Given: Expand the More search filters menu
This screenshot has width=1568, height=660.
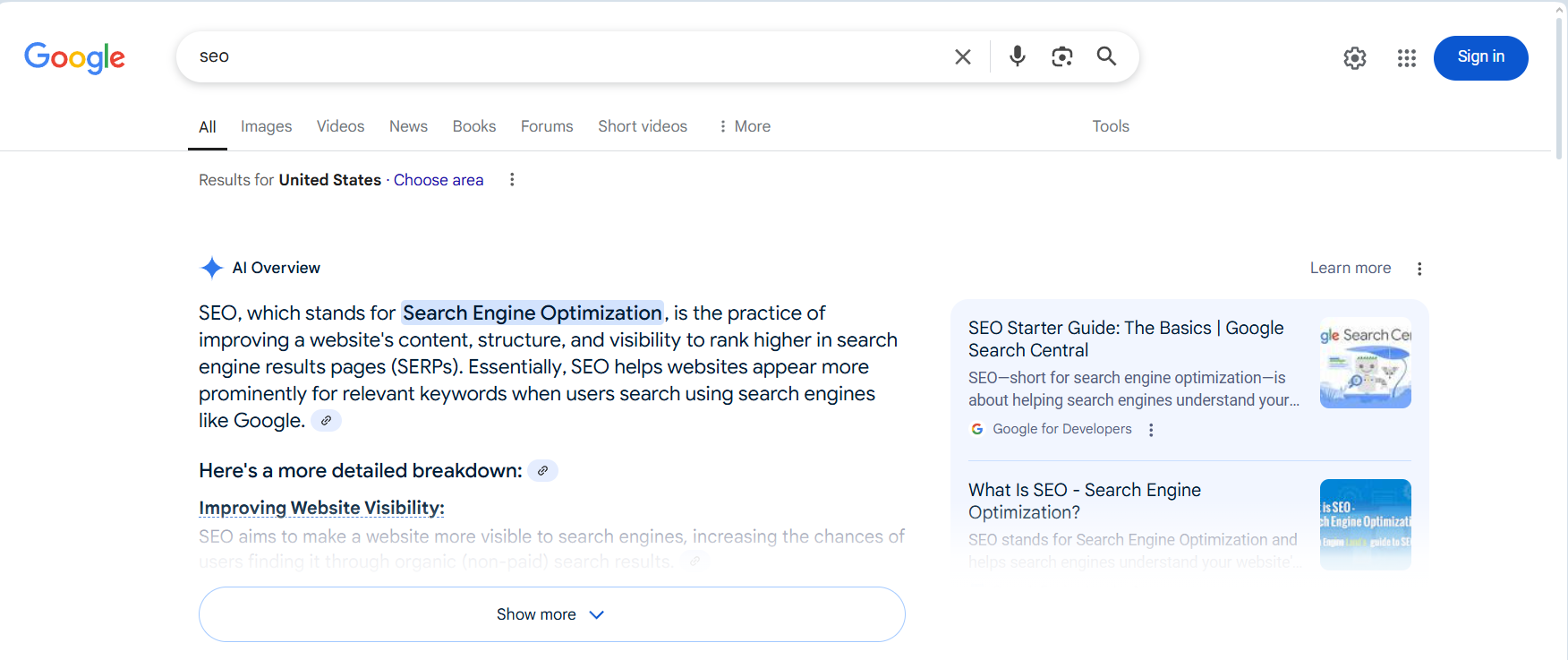Looking at the screenshot, I should (x=745, y=126).
